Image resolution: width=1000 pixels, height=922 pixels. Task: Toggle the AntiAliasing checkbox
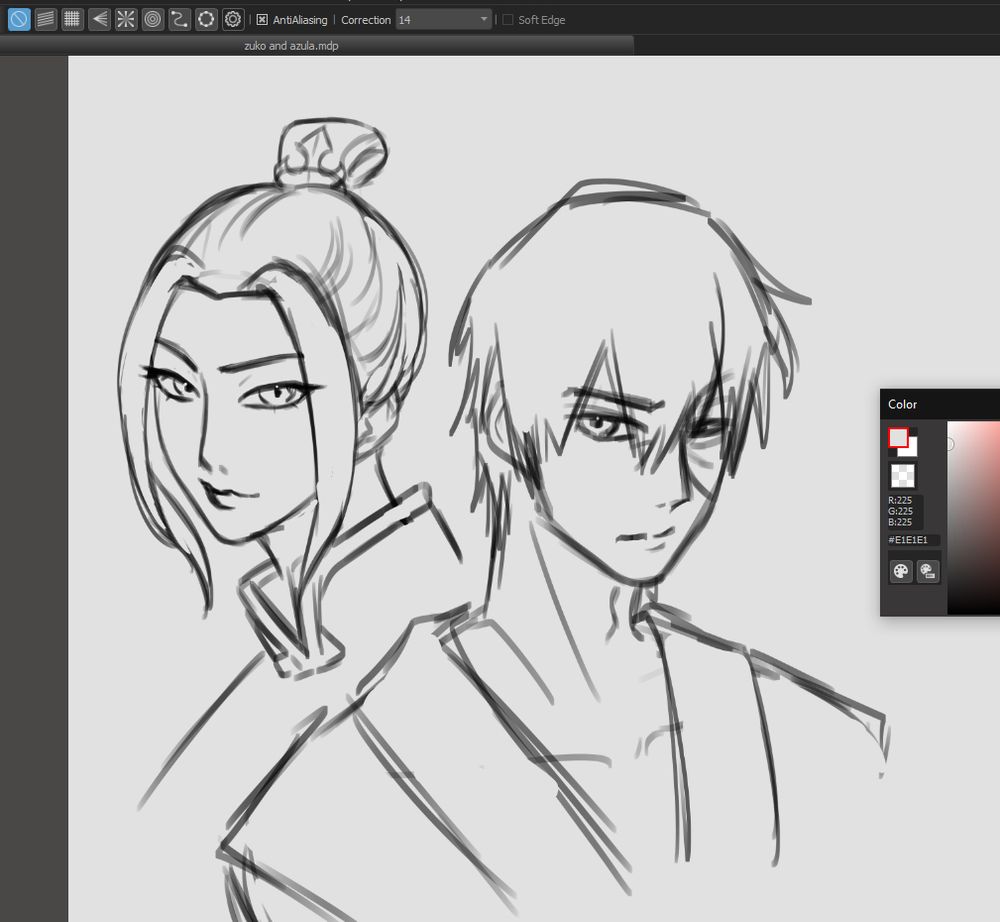(261, 20)
